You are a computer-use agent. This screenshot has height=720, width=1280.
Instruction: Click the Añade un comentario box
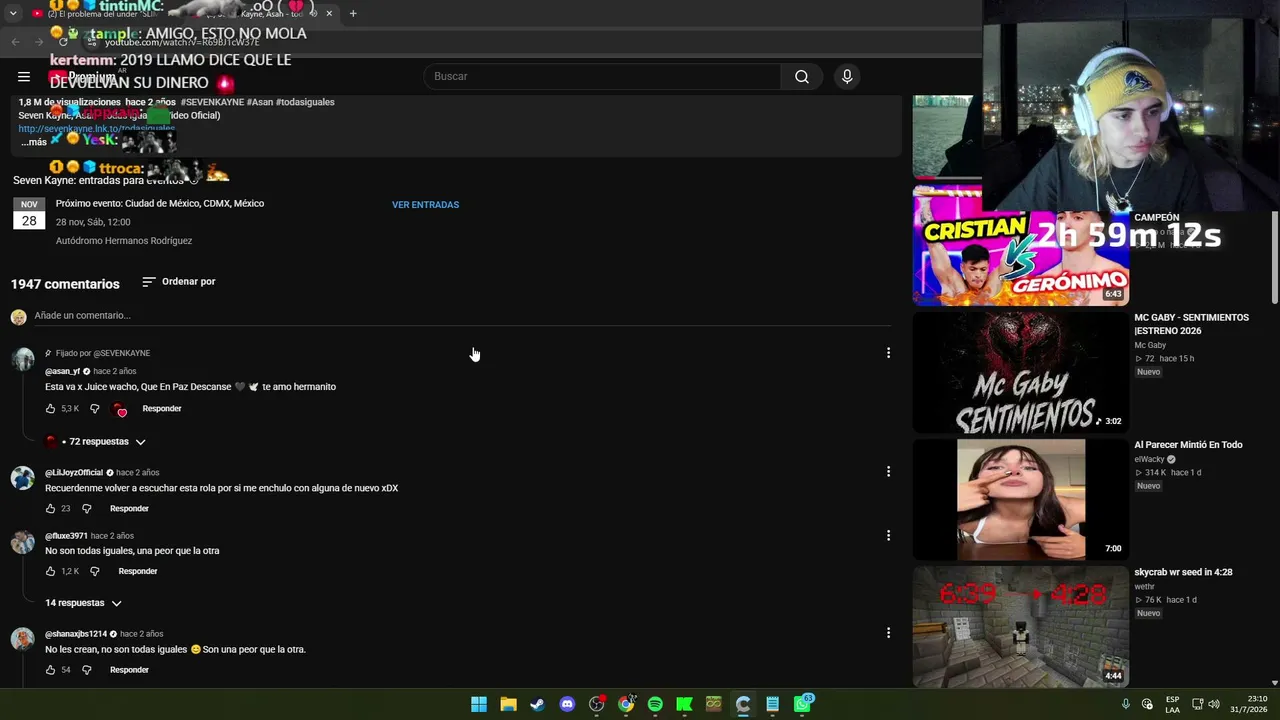462,316
